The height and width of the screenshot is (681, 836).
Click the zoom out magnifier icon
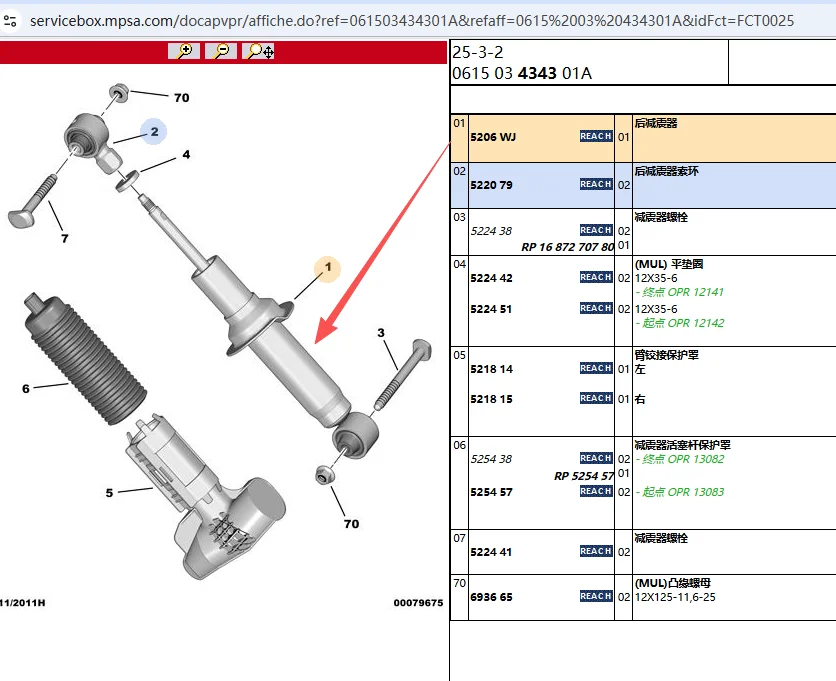click(x=221, y=51)
